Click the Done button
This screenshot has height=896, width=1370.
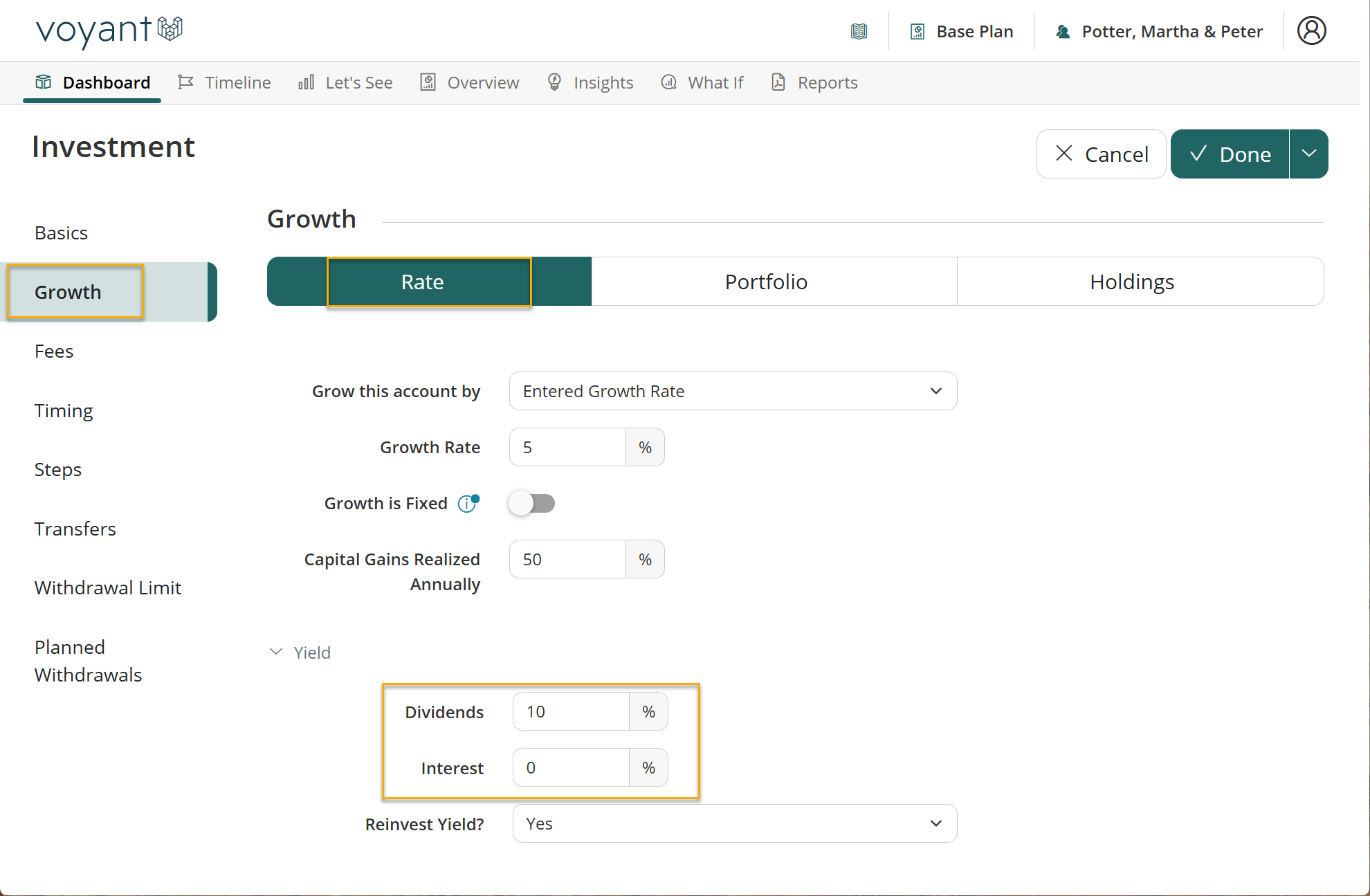[x=1230, y=154]
